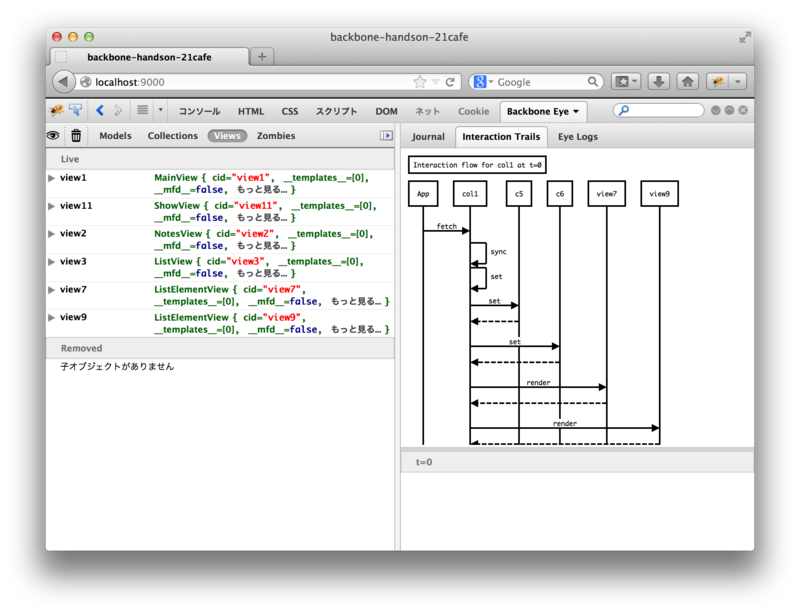Open the Backbone Eye tab dropdown
The image size is (800, 614).
click(577, 111)
